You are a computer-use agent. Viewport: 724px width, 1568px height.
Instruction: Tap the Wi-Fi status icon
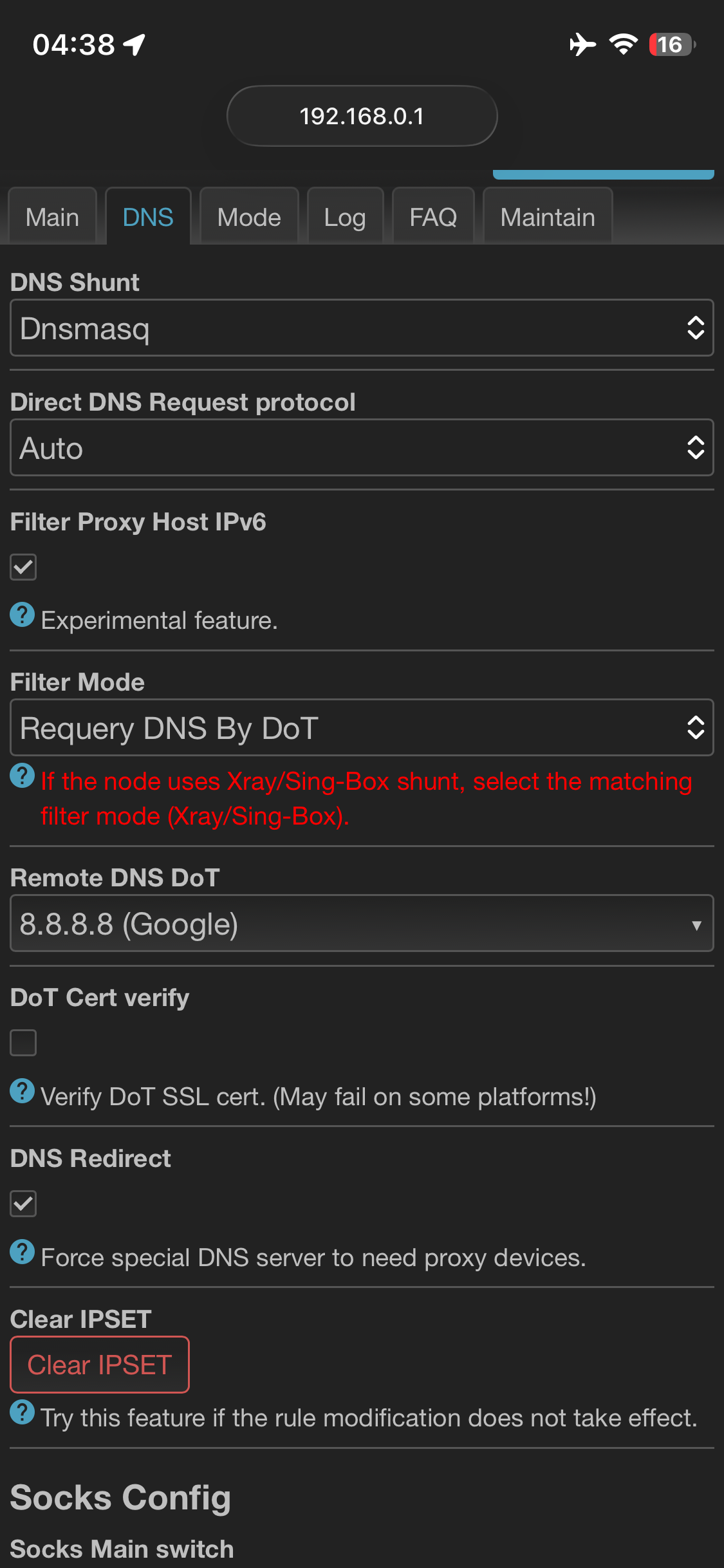click(623, 44)
